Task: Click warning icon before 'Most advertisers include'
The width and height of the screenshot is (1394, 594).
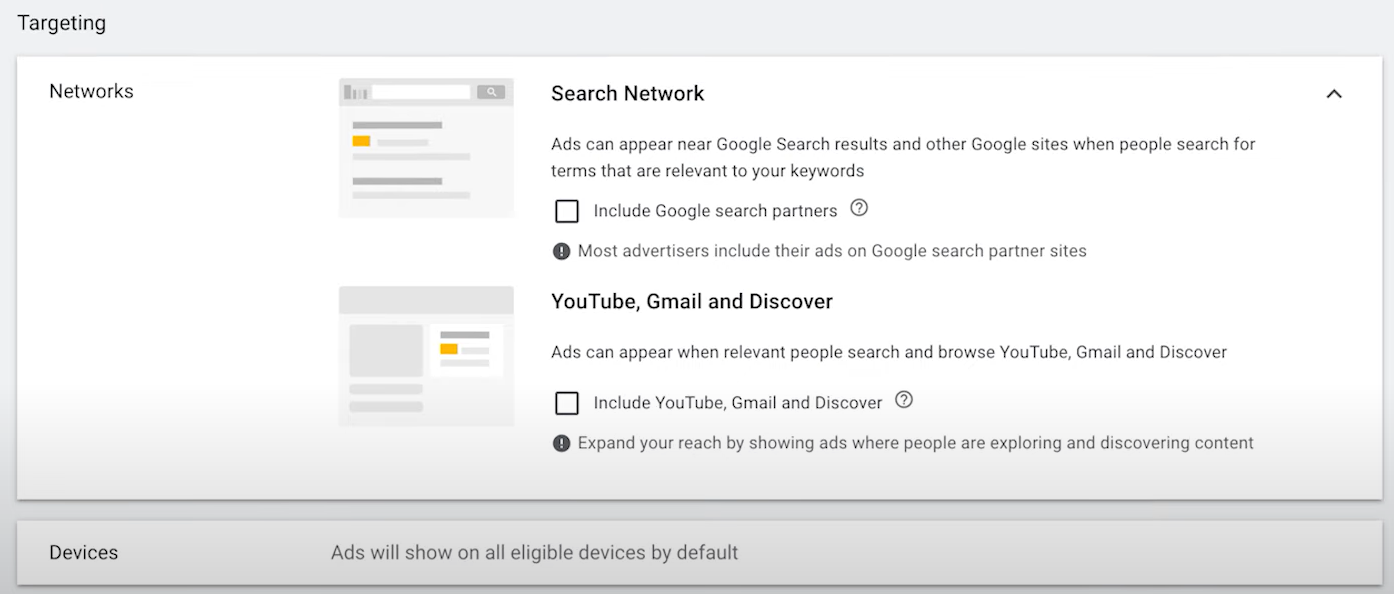Action: tap(562, 251)
